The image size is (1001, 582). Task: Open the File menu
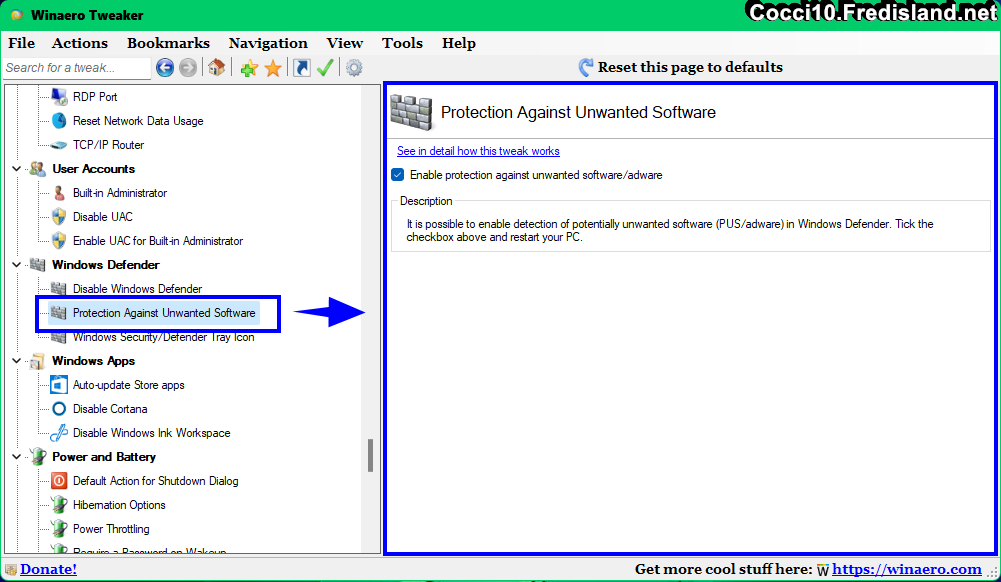click(x=22, y=43)
